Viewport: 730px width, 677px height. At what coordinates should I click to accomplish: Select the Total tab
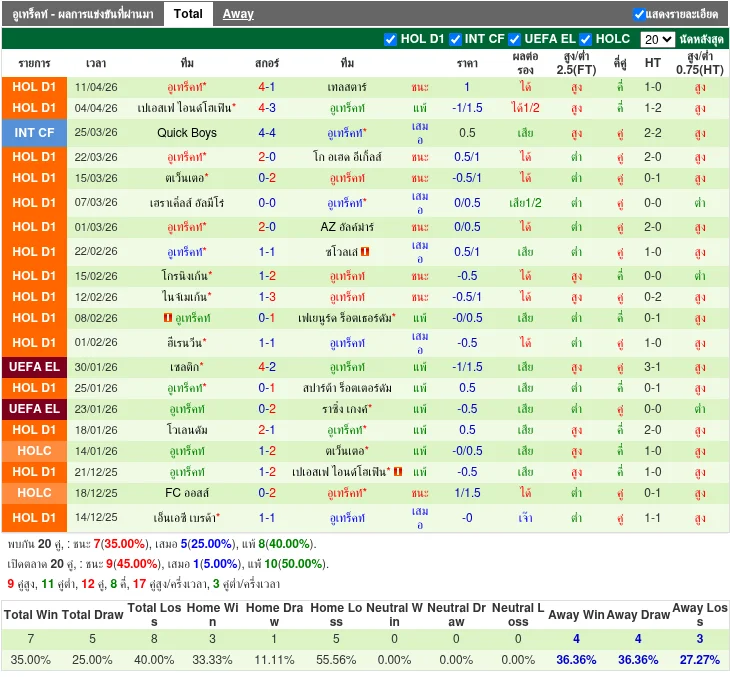point(187,14)
